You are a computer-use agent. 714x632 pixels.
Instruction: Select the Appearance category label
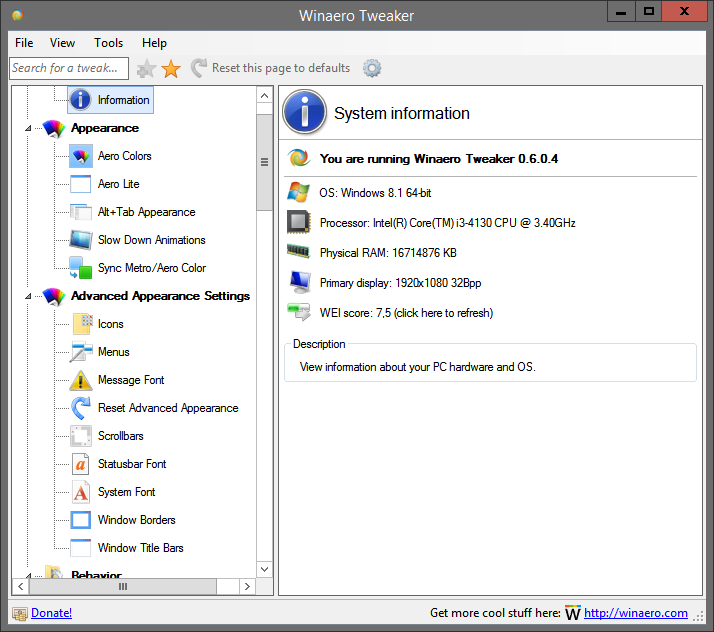(x=105, y=128)
